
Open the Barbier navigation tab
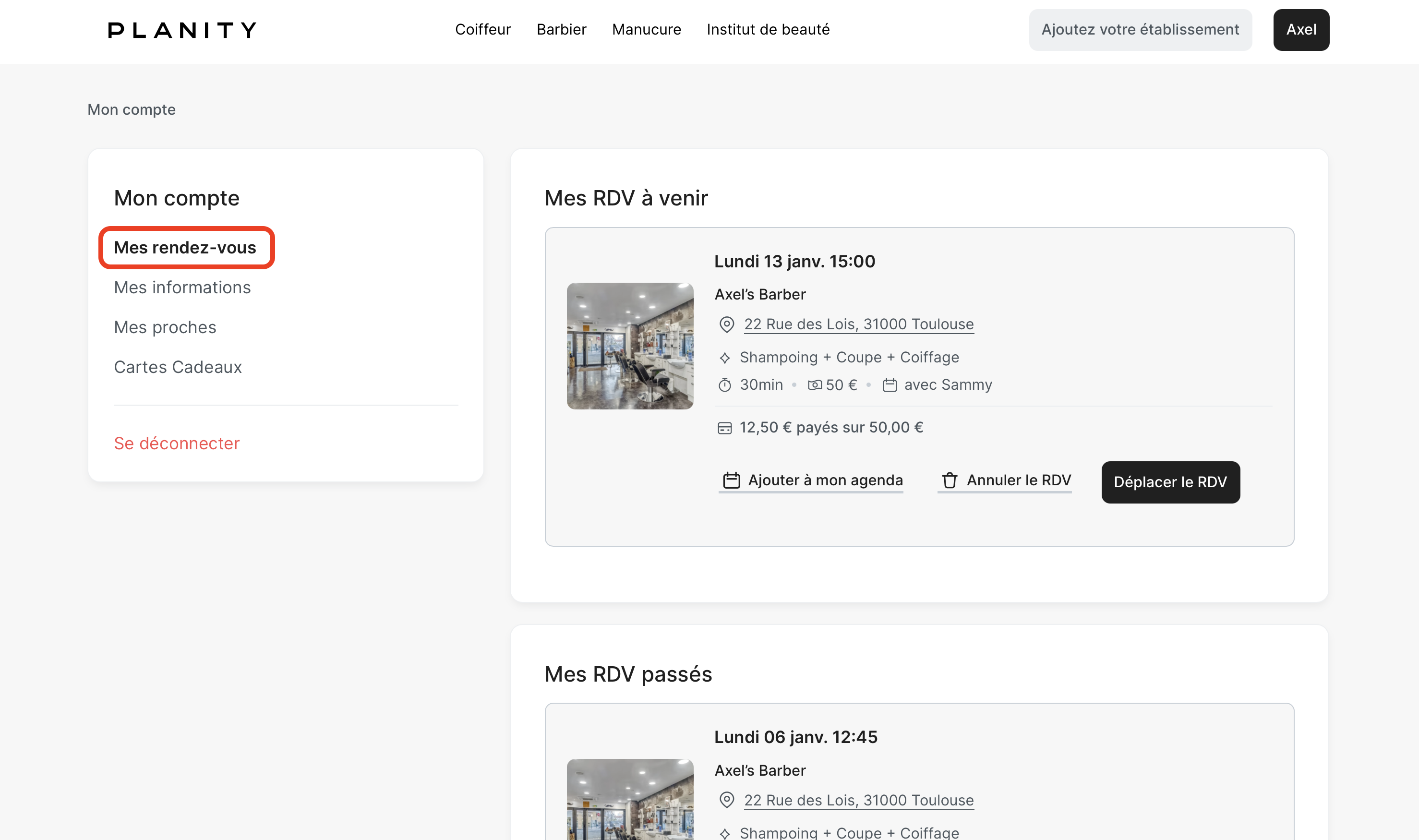561,29
